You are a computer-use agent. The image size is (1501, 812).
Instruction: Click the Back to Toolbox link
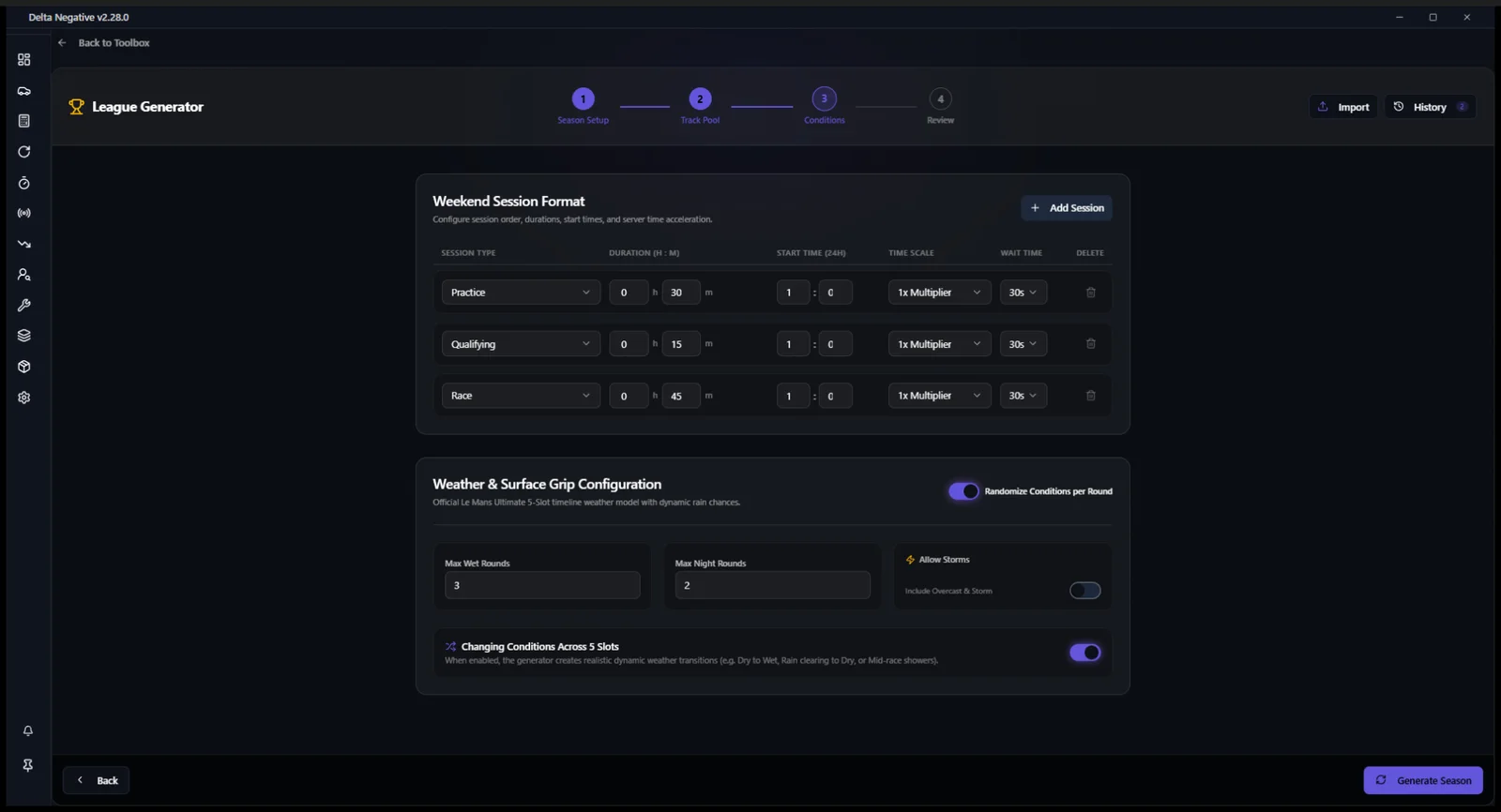104,43
